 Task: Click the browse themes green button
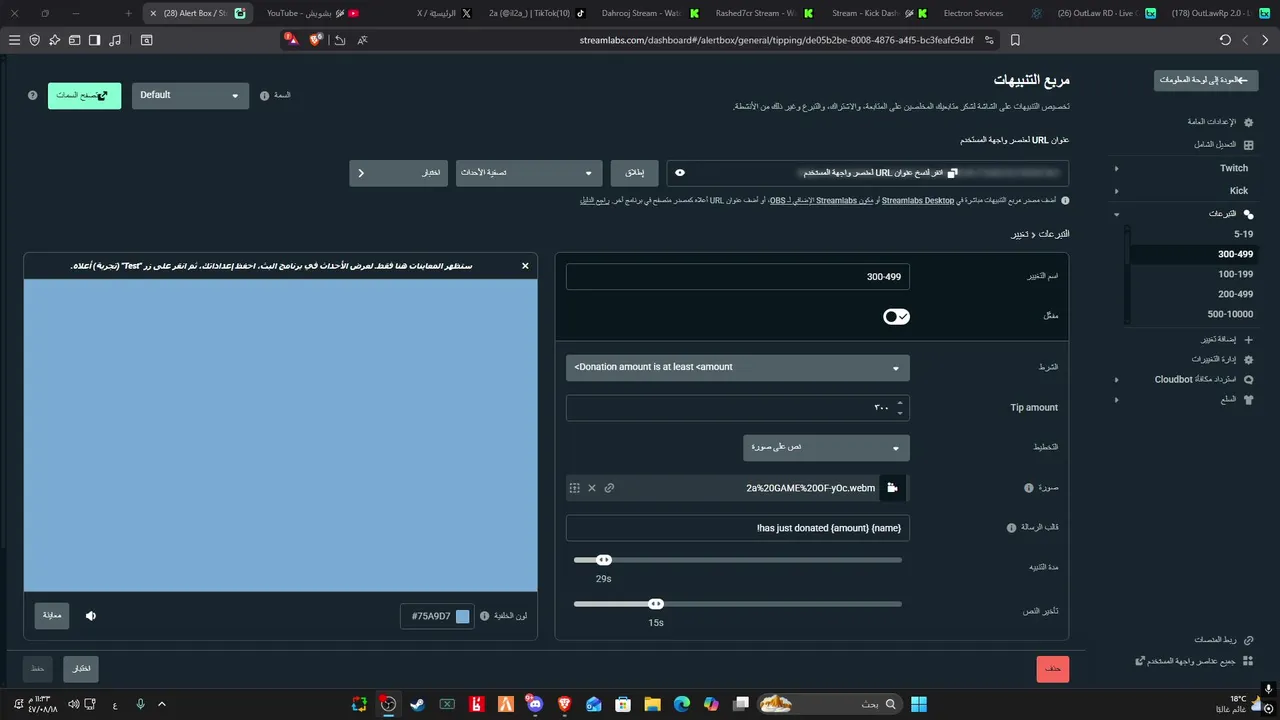point(84,96)
